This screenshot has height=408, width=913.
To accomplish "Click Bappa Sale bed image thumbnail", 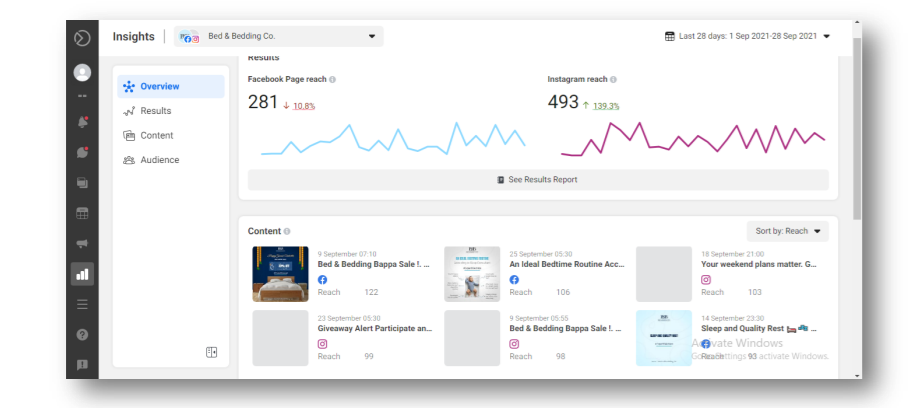I will click(280, 274).
